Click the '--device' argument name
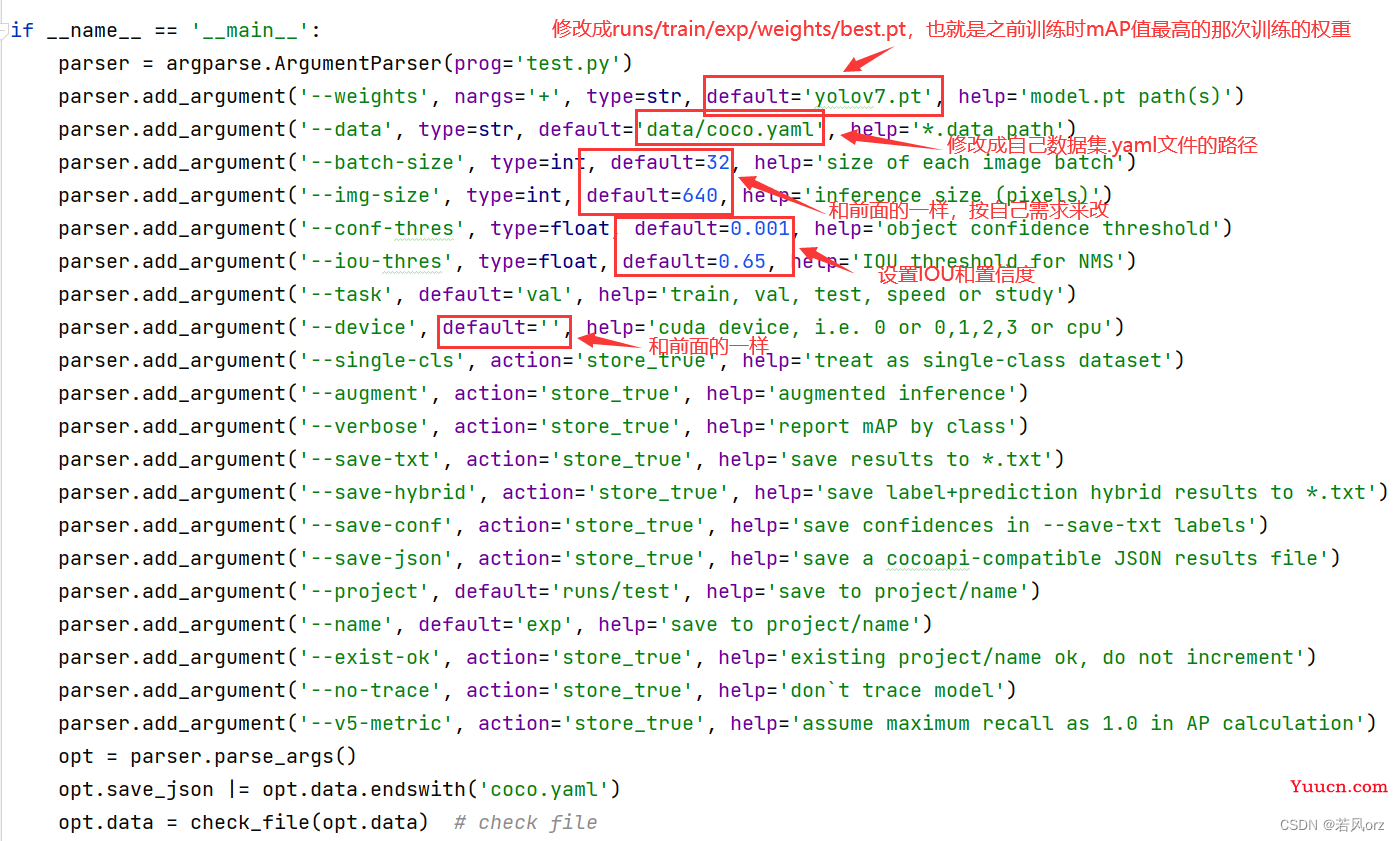The width and height of the screenshot is (1400, 841). 358,327
